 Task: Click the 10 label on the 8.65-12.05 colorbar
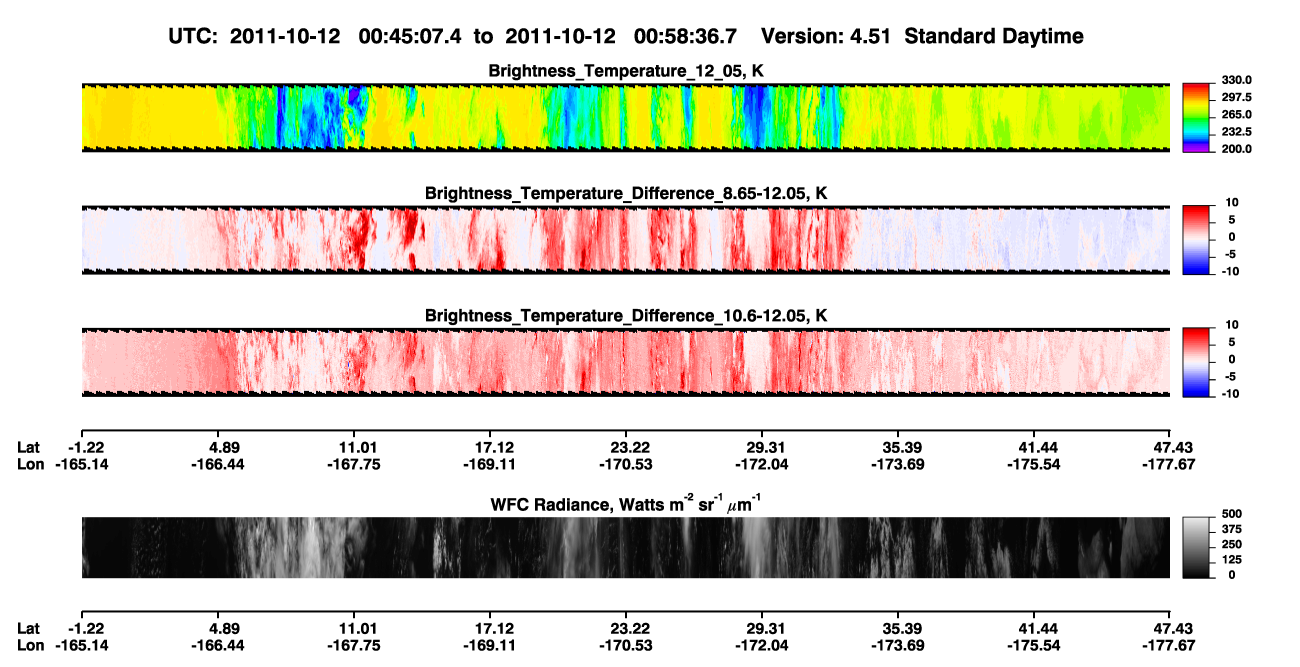[x=1232, y=203]
